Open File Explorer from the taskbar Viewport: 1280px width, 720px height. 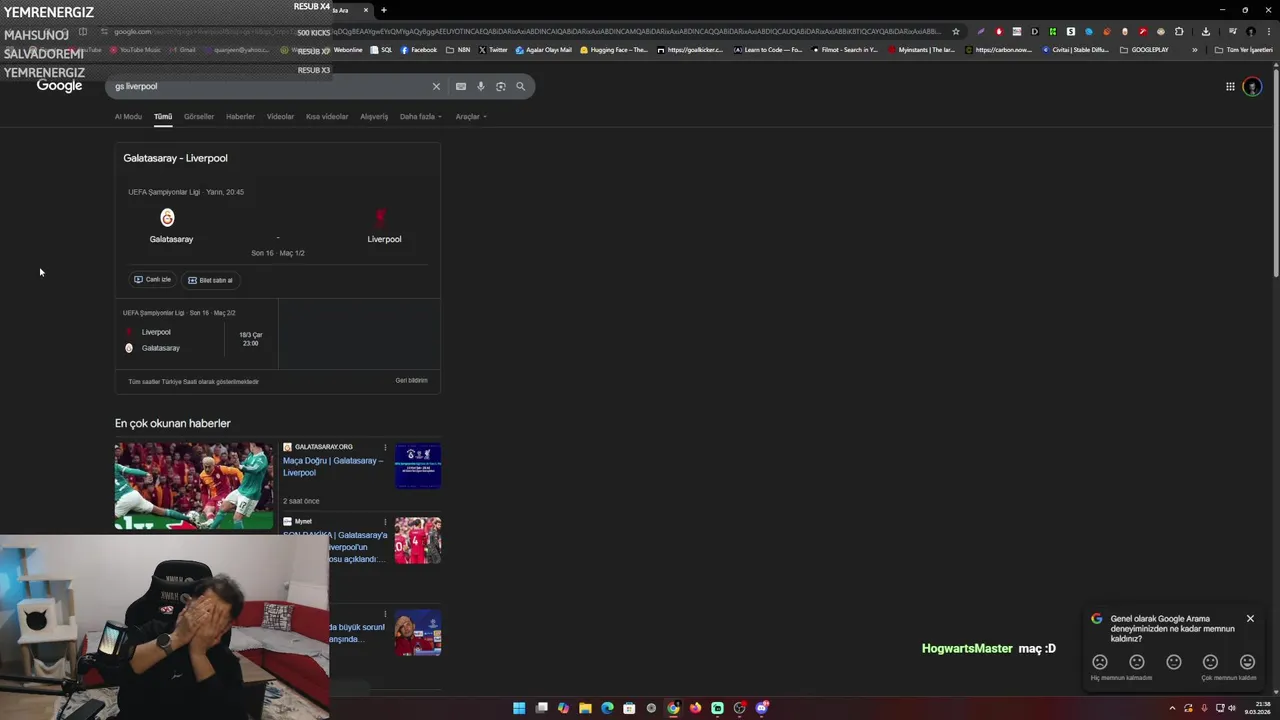585,708
